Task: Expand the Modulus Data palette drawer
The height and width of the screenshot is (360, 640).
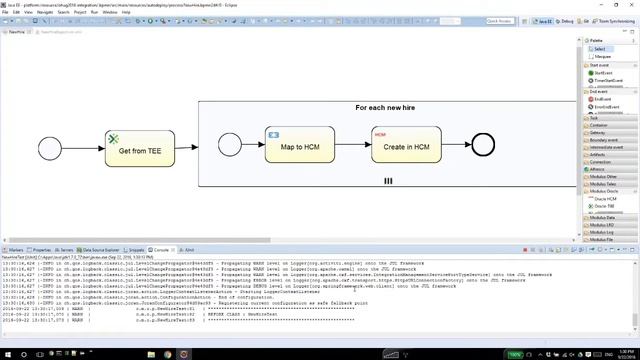Action: tap(610, 218)
